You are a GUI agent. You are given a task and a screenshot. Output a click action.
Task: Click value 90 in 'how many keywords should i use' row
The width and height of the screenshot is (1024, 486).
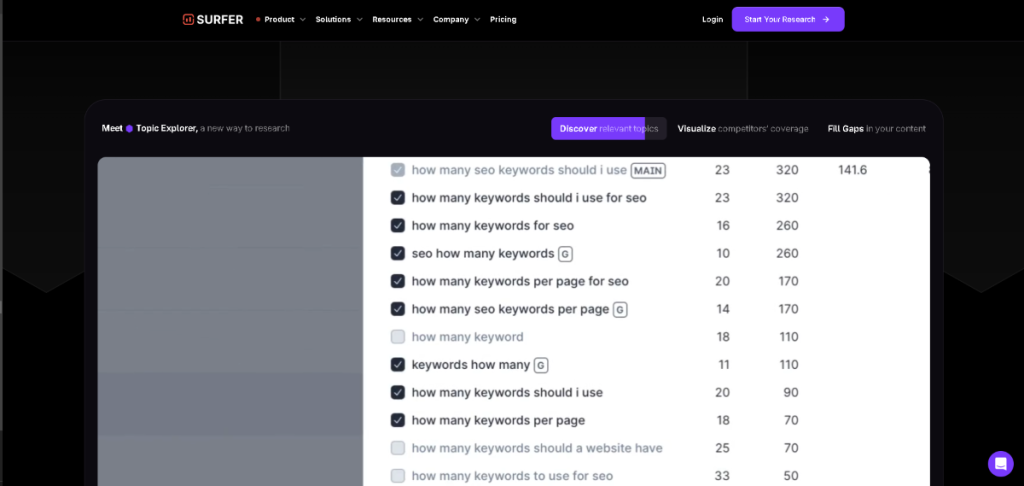tap(791, 393)
